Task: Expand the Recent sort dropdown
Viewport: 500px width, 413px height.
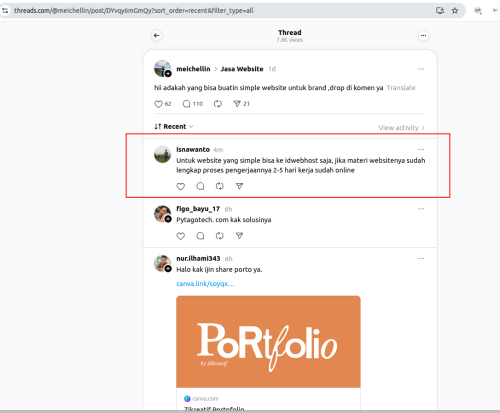Action: [174, 127]
